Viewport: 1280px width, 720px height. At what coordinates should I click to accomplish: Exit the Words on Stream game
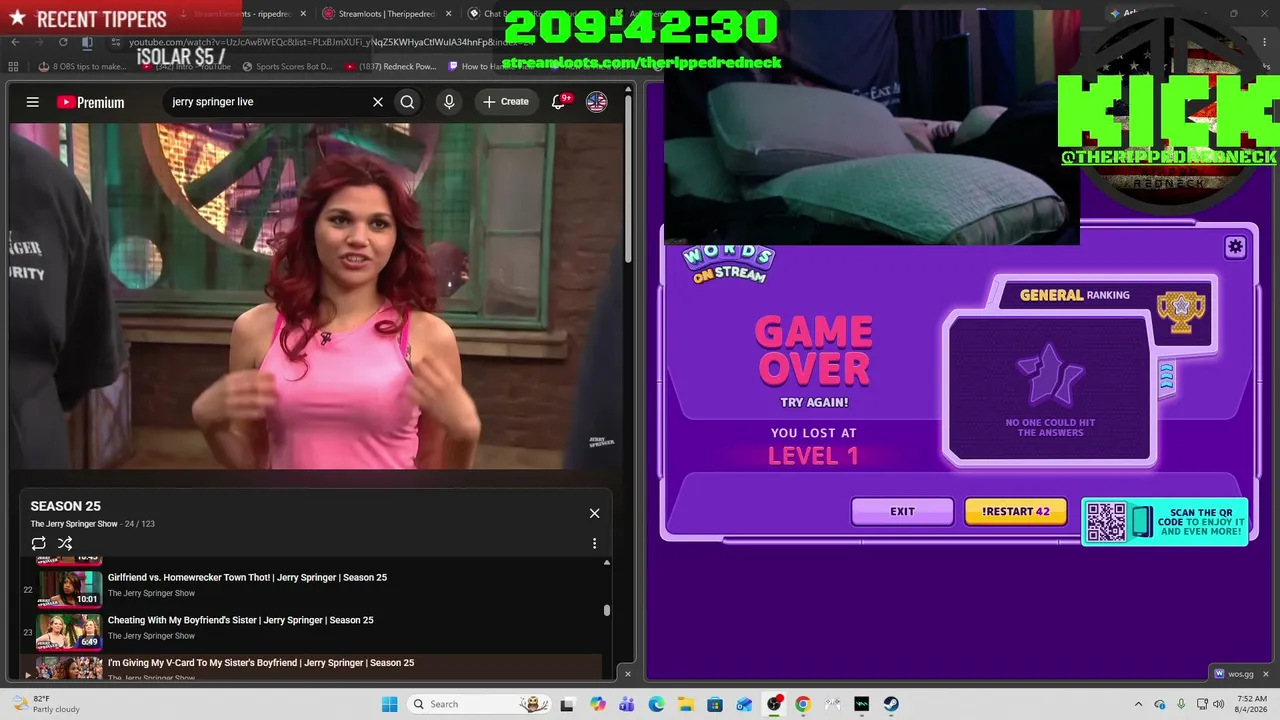[x=902, y=511]
